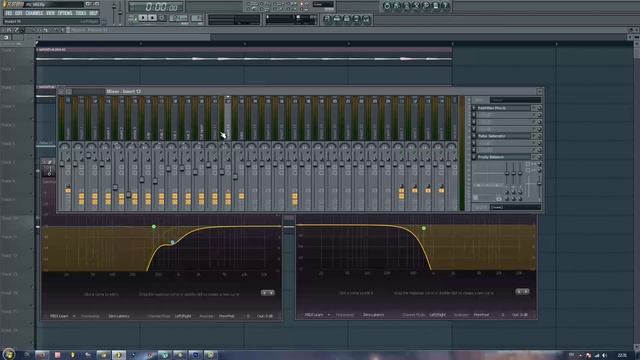The height and width of the screenshot is (360, 640).
Task: Open the TOOLS menu
Action: 81,13
